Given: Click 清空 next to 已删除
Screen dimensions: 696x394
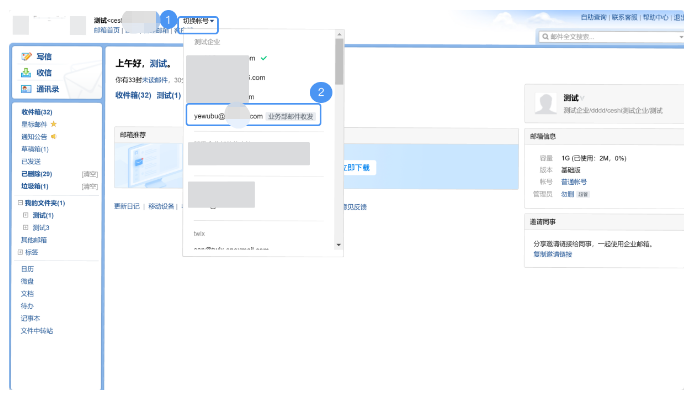Looking at the screenshot, I should point(90,174).
